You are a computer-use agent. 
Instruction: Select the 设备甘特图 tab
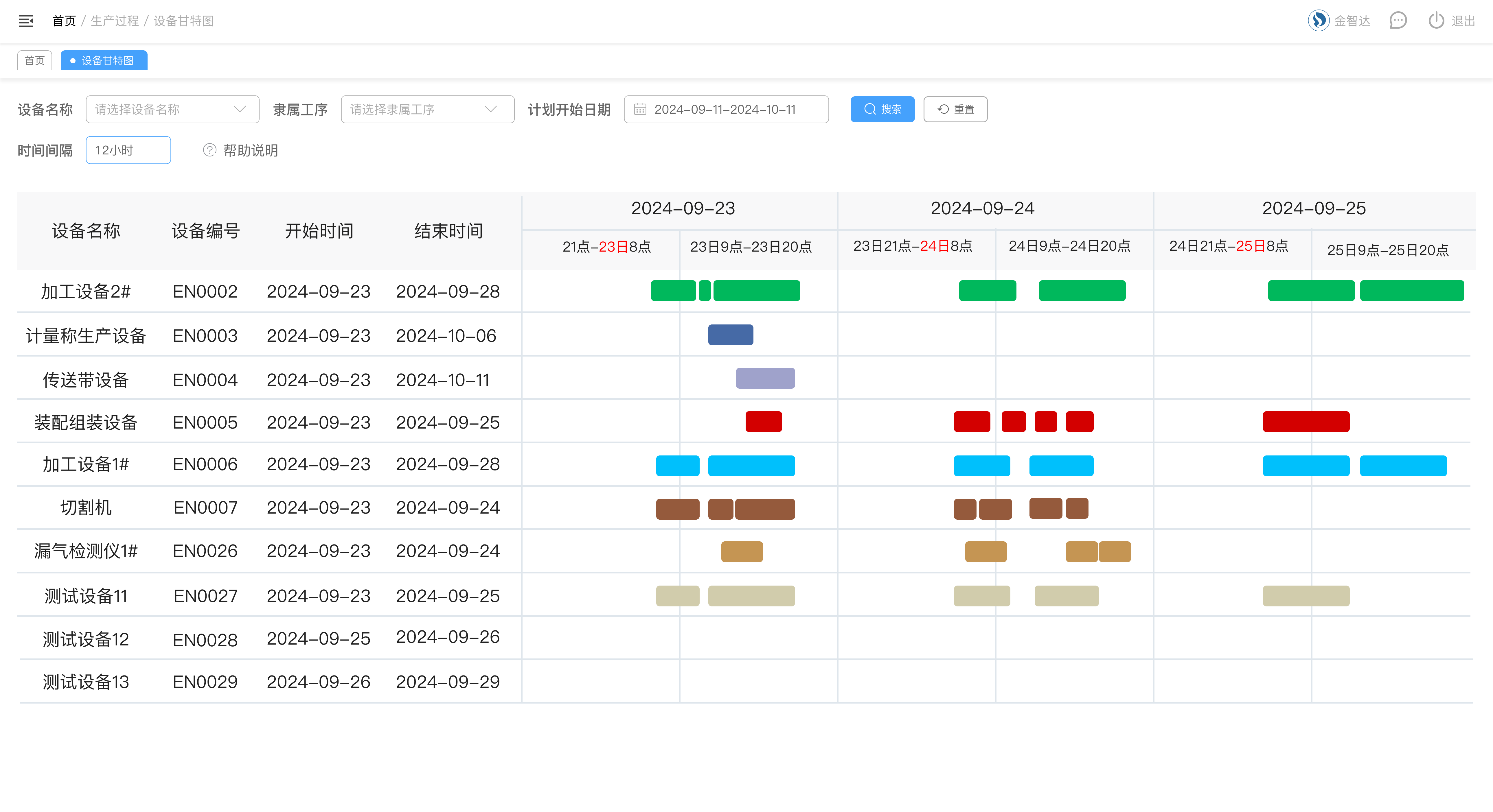tap(104, 61)
